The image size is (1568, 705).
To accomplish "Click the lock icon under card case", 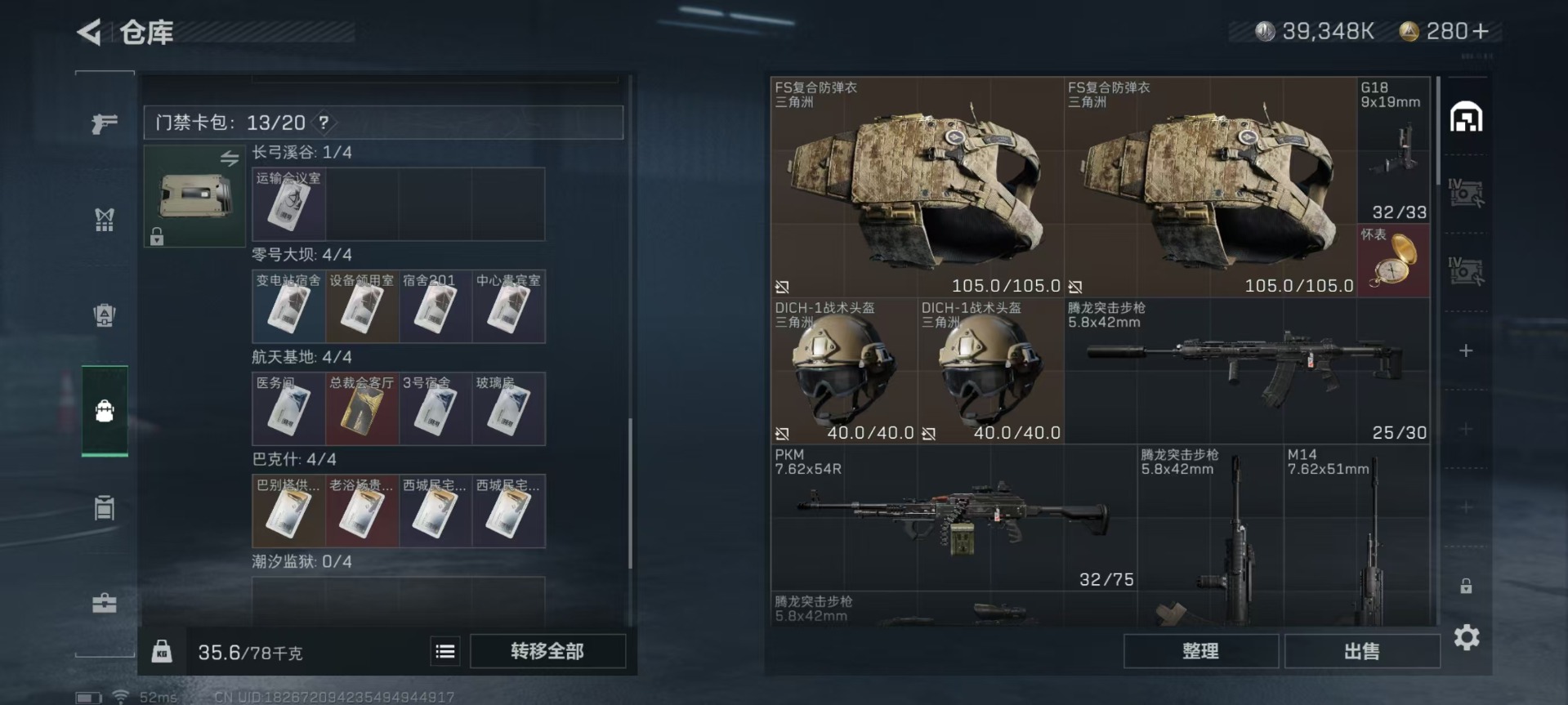I will click(x=157, y=237).
